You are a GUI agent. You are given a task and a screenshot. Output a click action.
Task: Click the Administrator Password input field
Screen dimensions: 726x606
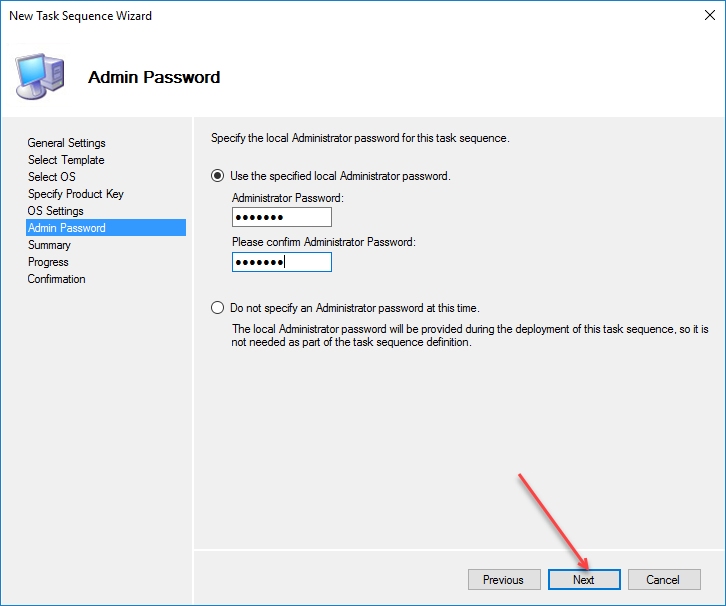coord(281,218)
